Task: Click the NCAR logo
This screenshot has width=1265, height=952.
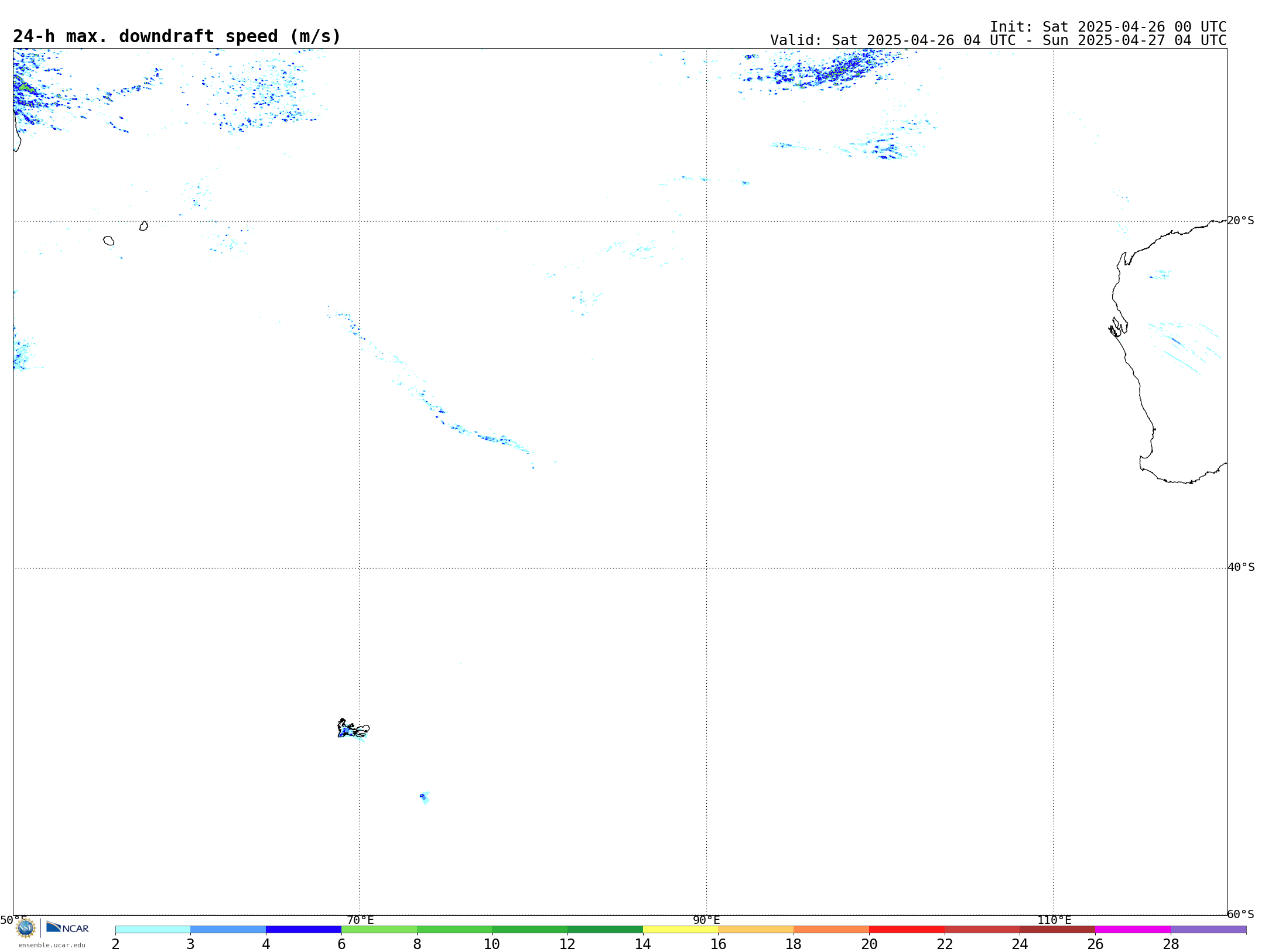Action: coord(67,927)
